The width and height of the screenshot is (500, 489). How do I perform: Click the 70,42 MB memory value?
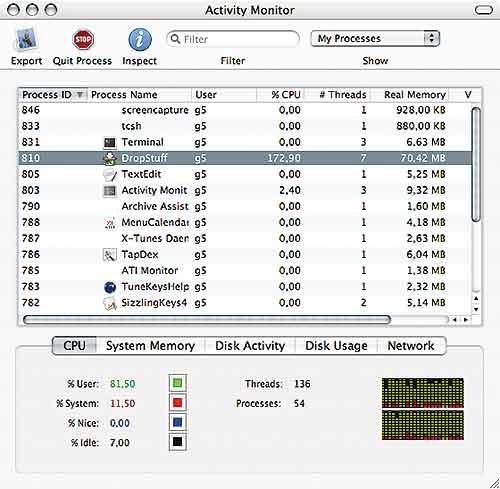pos(423,158)
